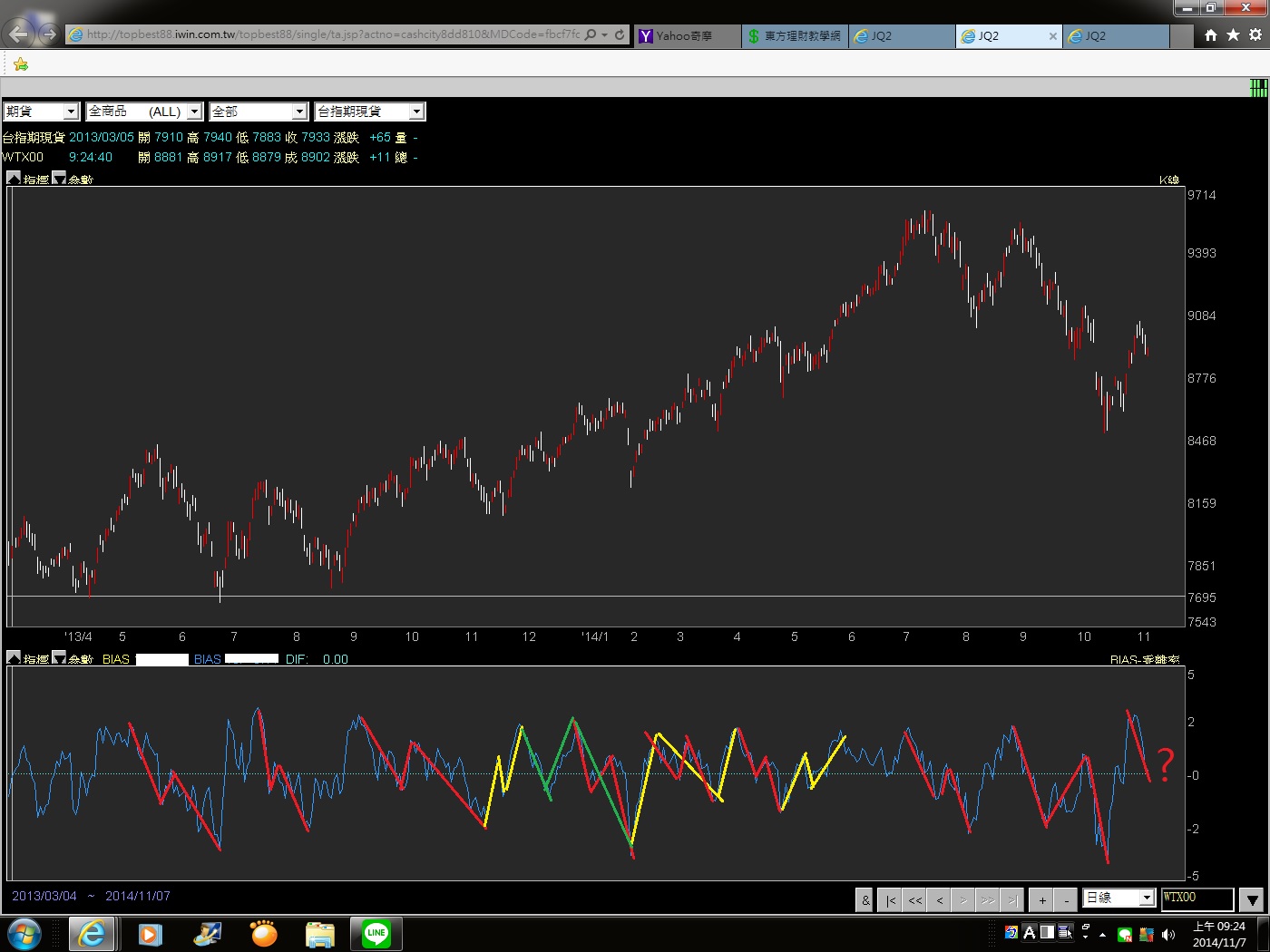The image size is (1270, 952).
Task: Click the & overlay button
Action: tap(865, 899)
